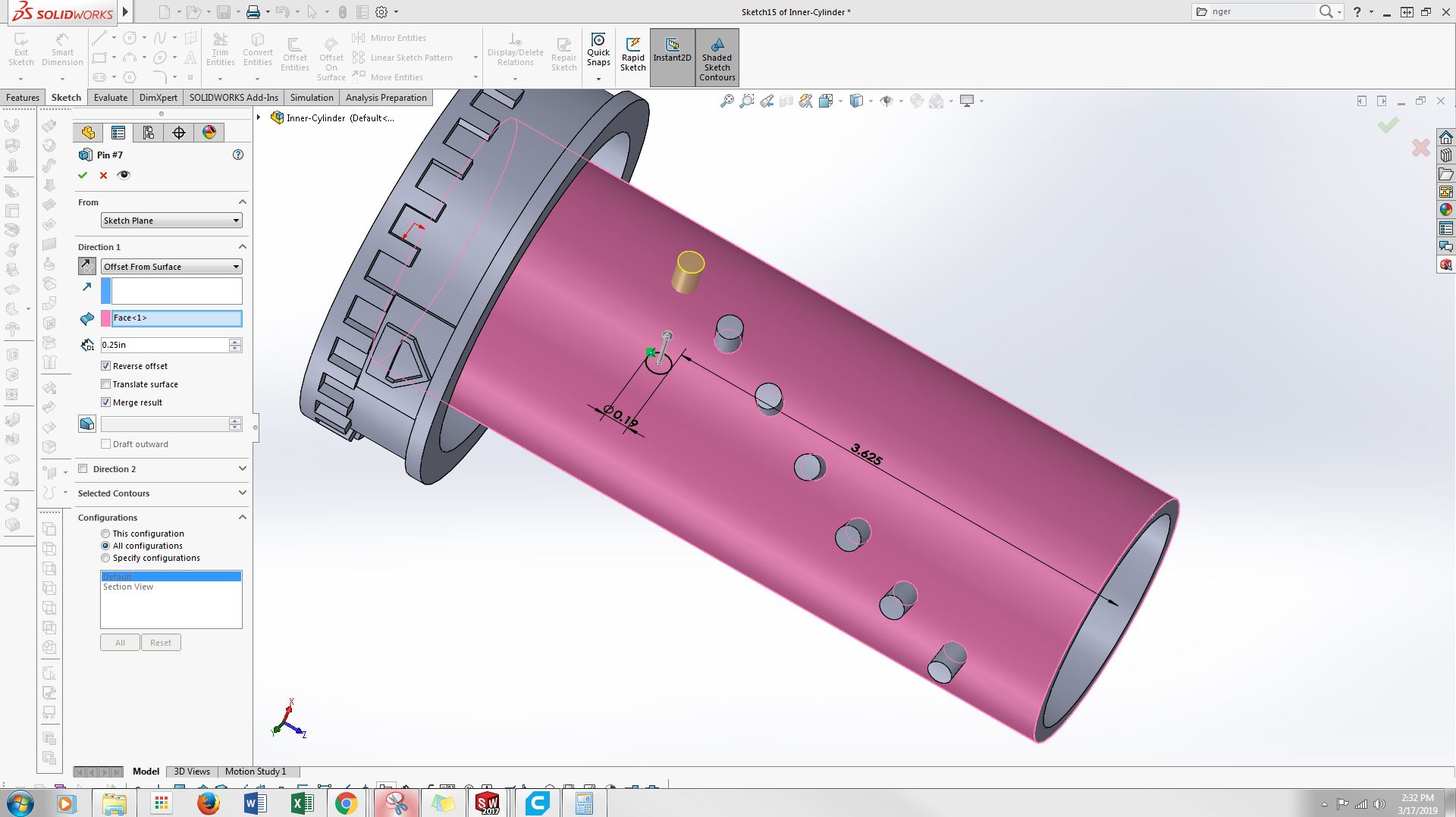Viewport: 1456px width, 817px height.
Task: Expand the Inner-Cylinder tree node
Action: click(x=259, y=117)
